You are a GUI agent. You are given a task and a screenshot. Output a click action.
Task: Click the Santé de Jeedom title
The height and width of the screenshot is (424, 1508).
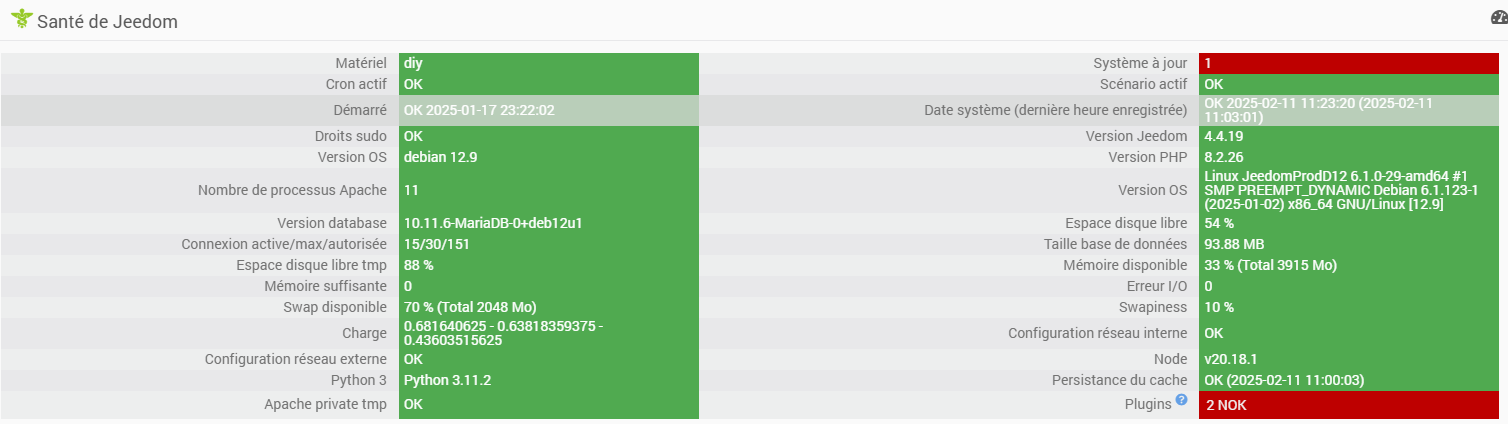pos(107,21)
